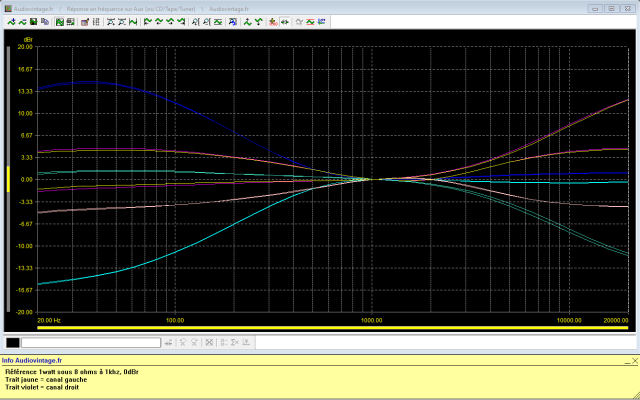Click the Info Audiovintage.fr panel title

tap(32, 360)
